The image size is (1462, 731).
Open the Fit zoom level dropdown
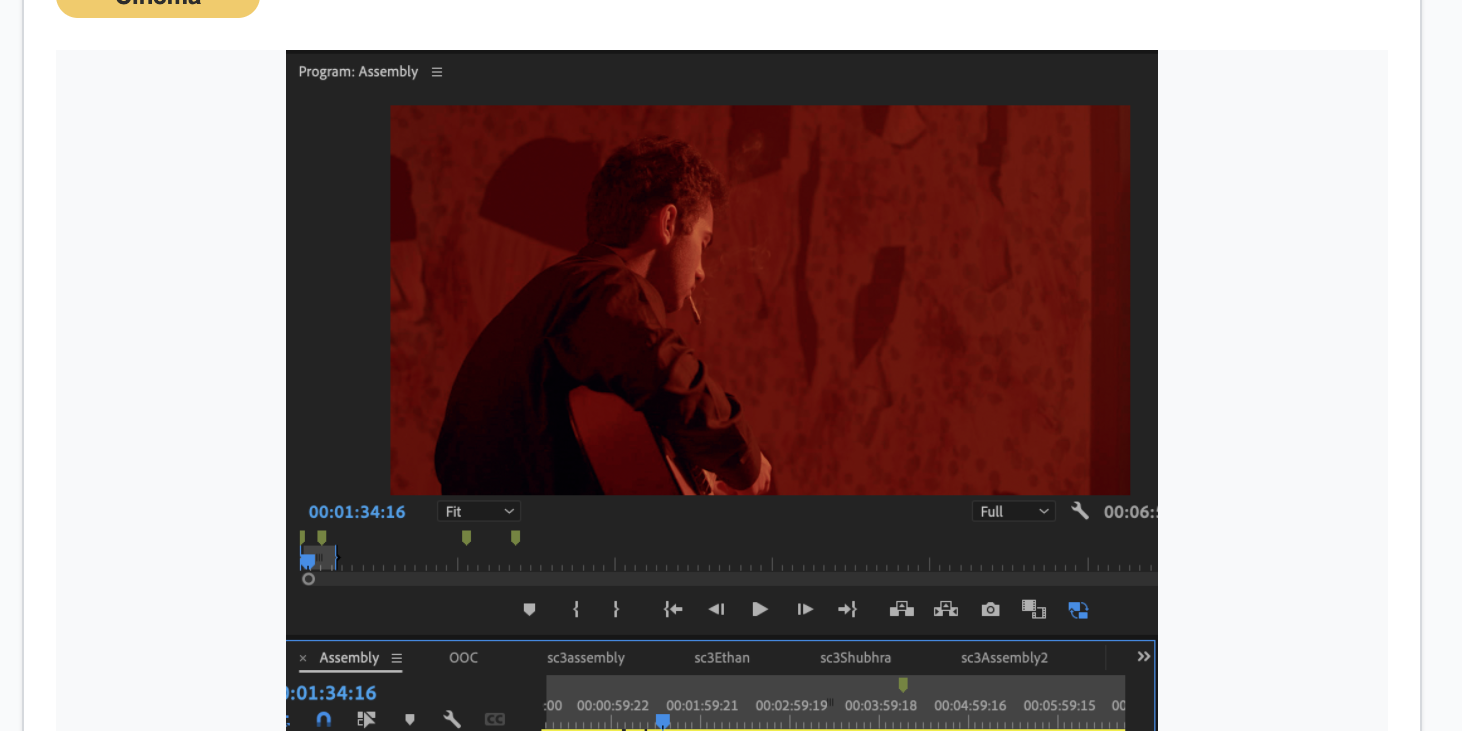point(479,512)
